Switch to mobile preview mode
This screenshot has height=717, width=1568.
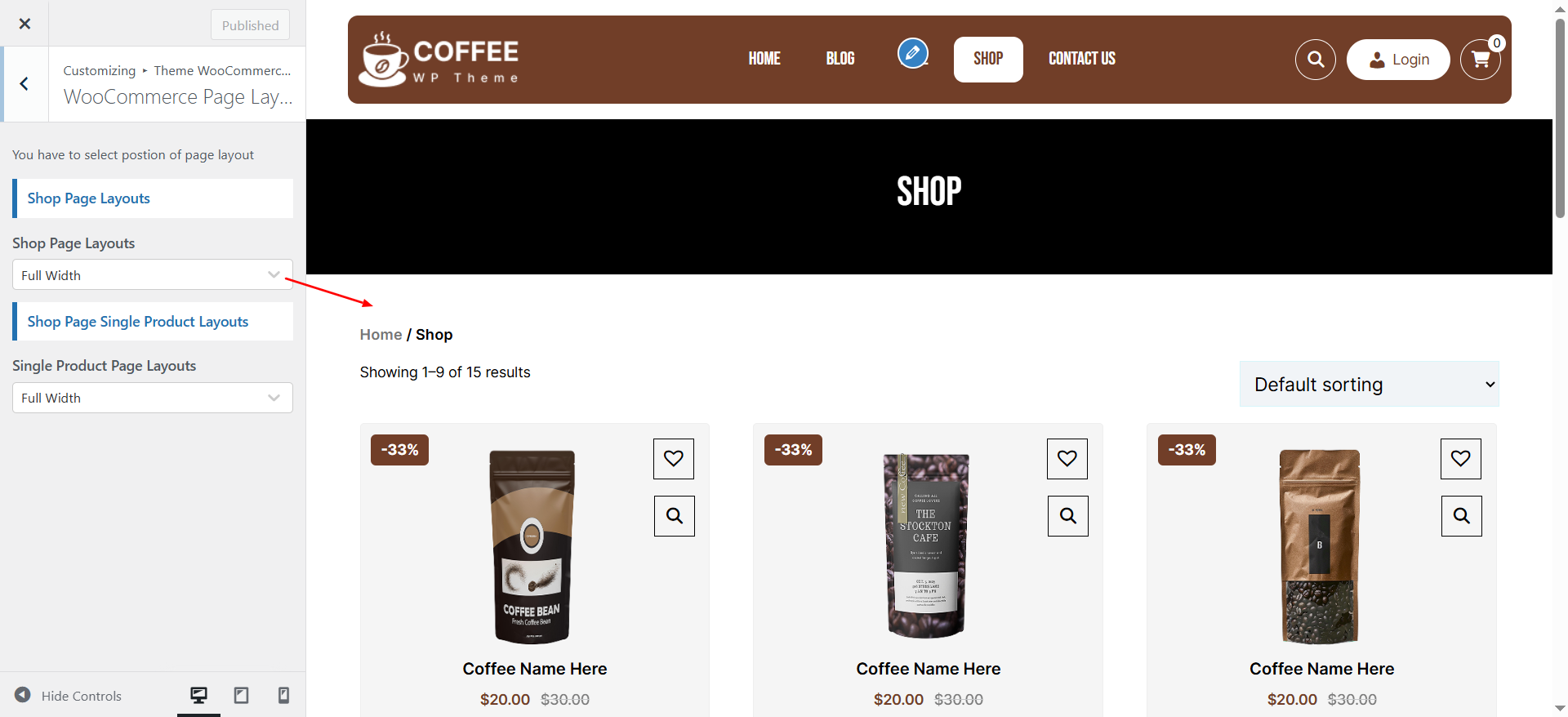click(x=283, y=696)
